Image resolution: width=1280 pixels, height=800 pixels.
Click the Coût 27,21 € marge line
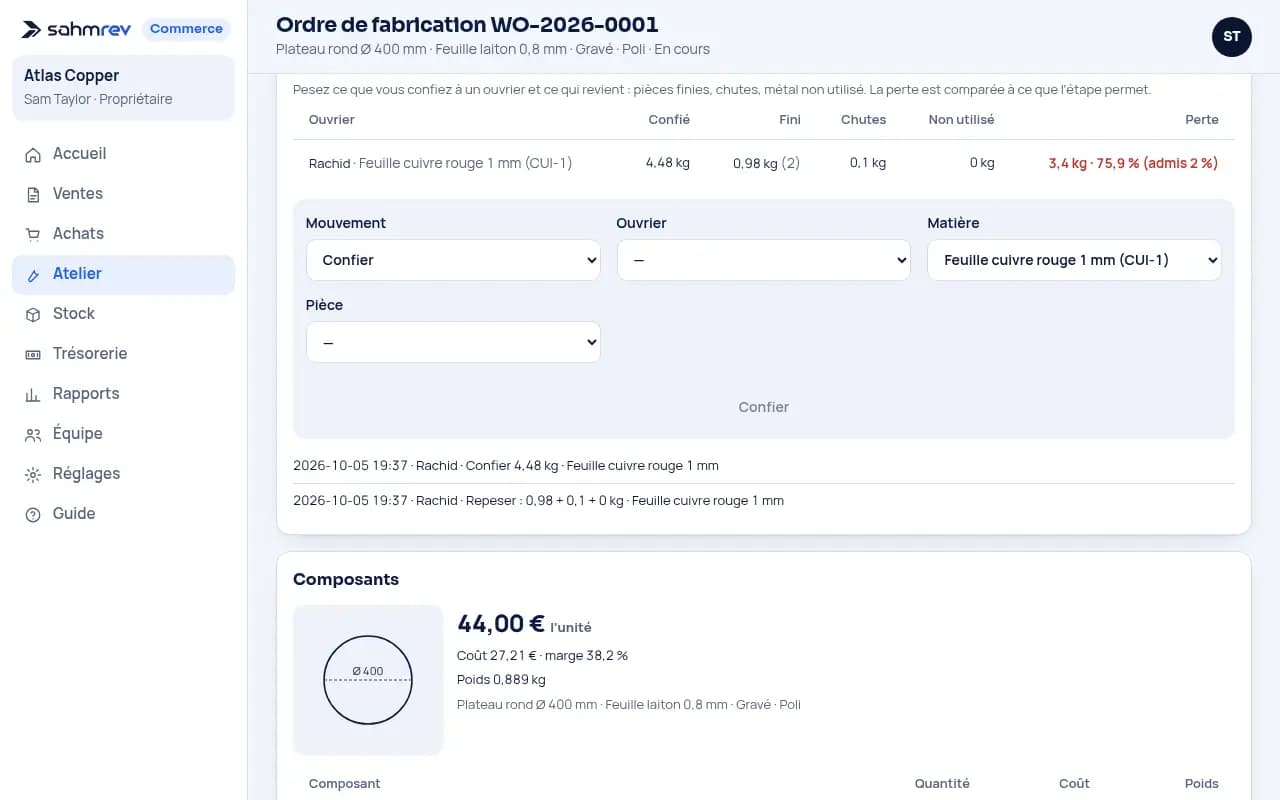point(542,656)
